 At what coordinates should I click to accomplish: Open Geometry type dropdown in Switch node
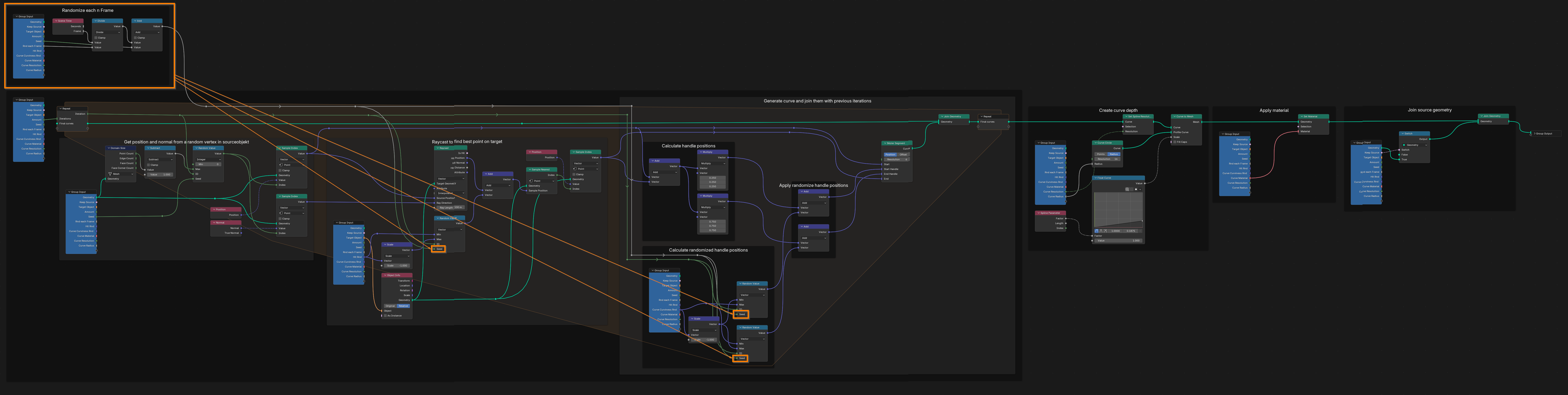click(1415, 145)
